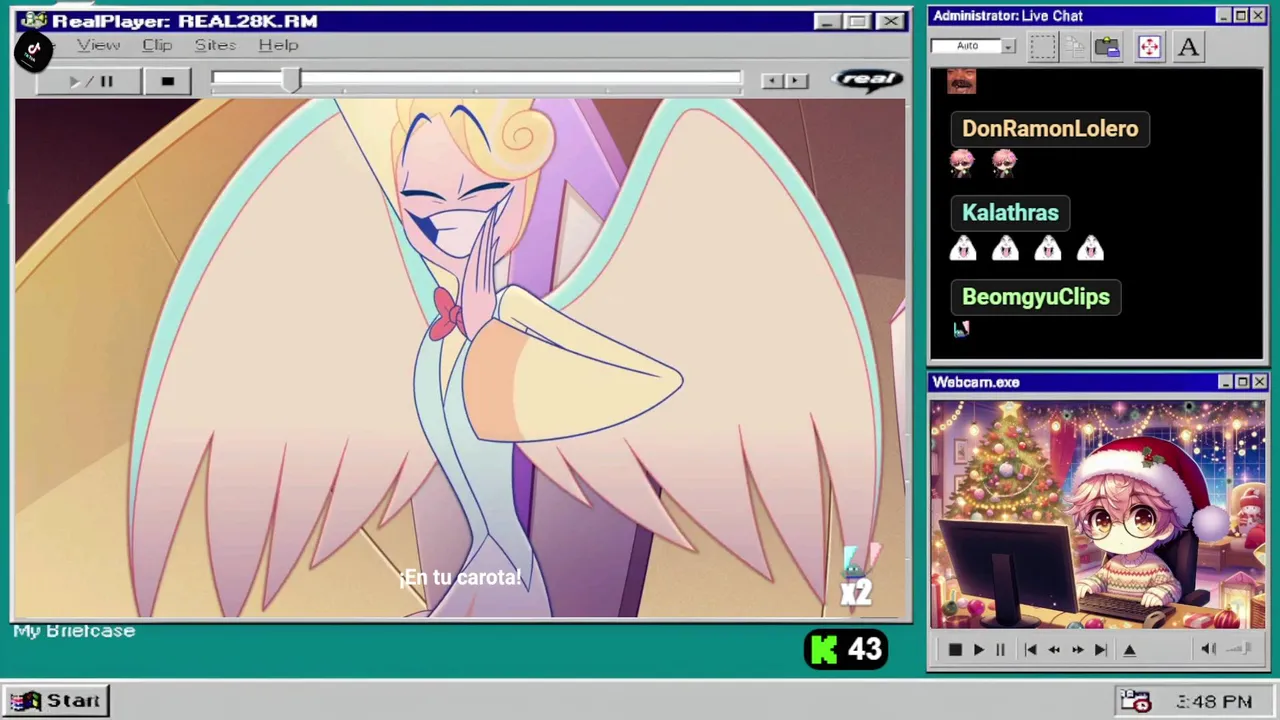The height and width of the screenshot is (720, 1280).
Task: Click the copy documents icon in Live Chat
Action: click(x=1074, y=47)
